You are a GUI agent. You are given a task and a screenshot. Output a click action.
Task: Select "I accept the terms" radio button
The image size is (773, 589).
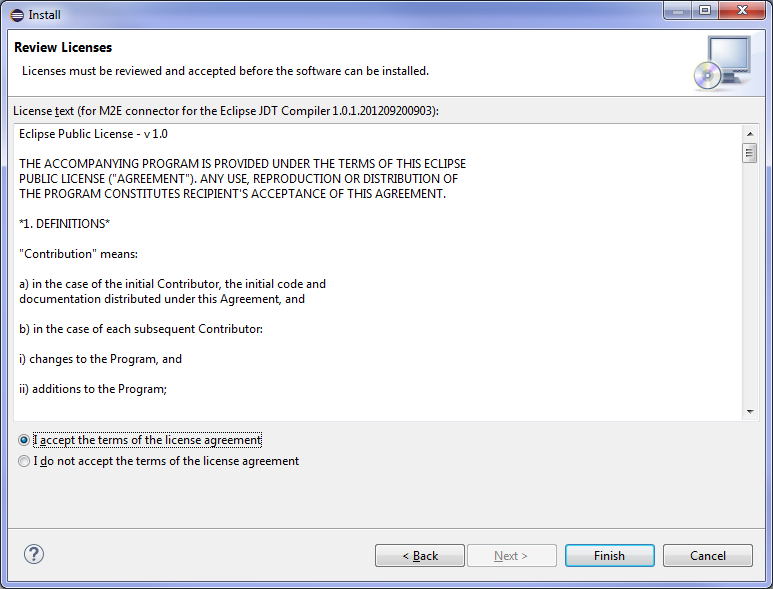click(x=24, y=440)
